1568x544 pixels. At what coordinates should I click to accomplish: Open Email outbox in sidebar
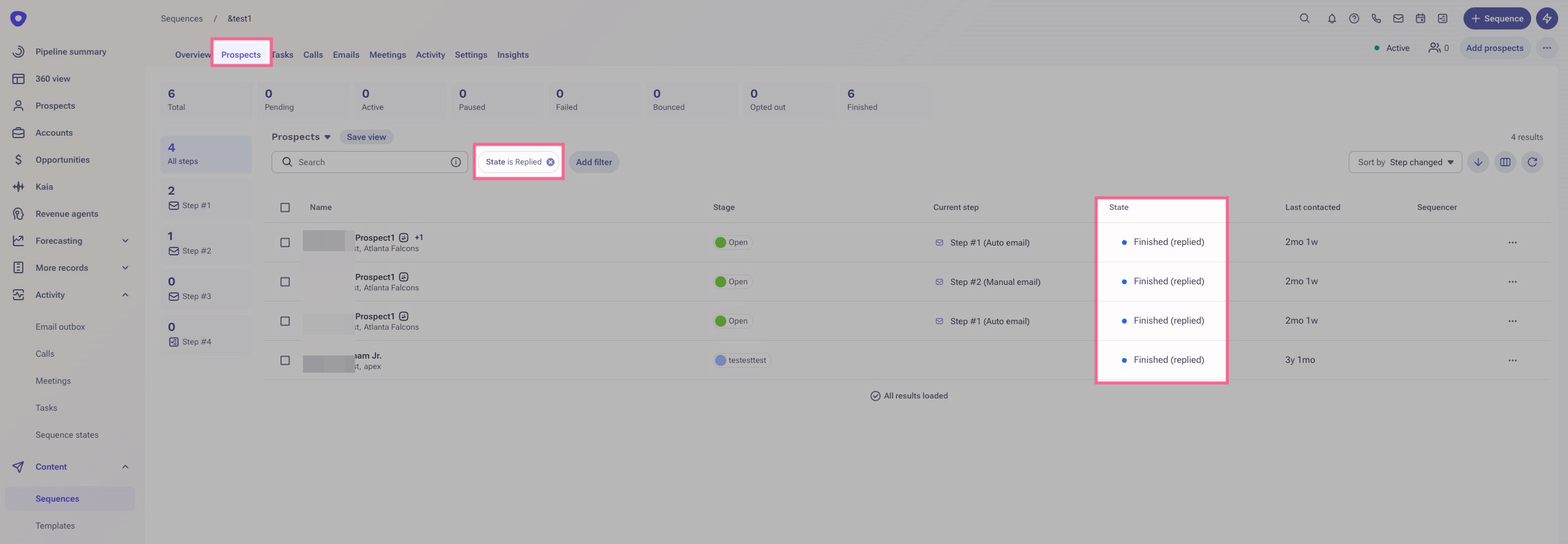(60, 327)
